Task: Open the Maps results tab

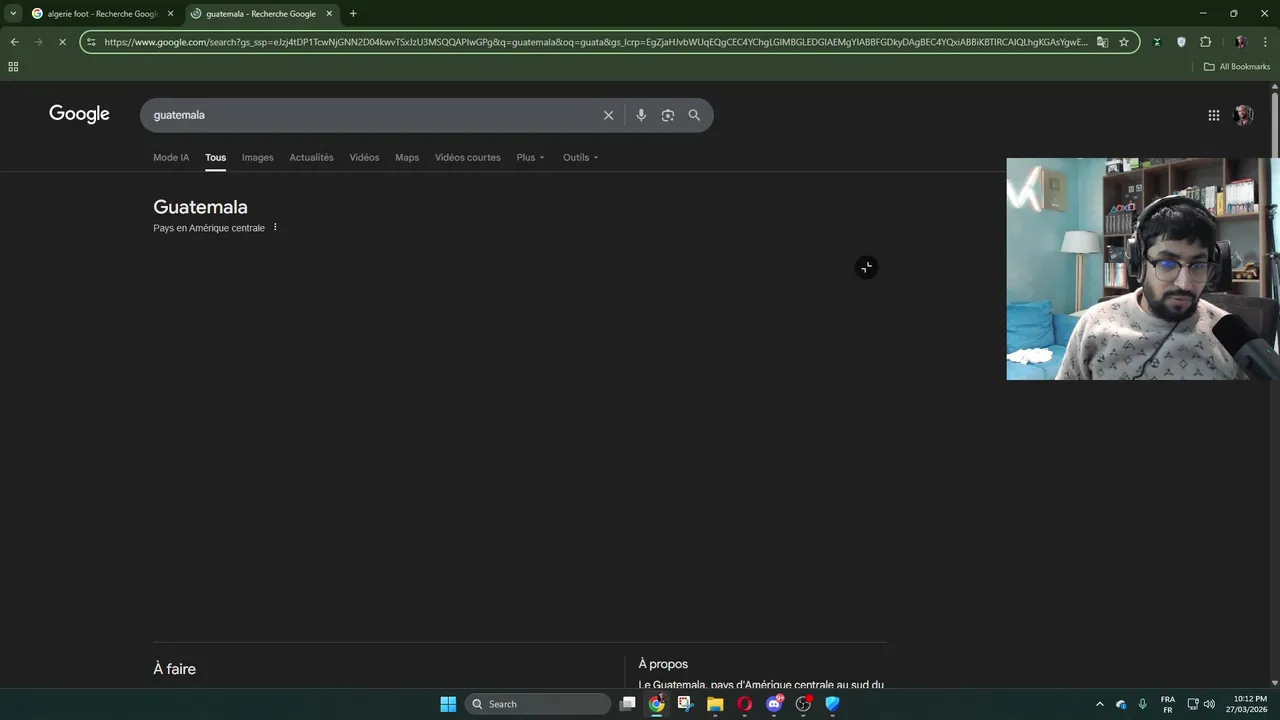Action: [x=407, y=157]
